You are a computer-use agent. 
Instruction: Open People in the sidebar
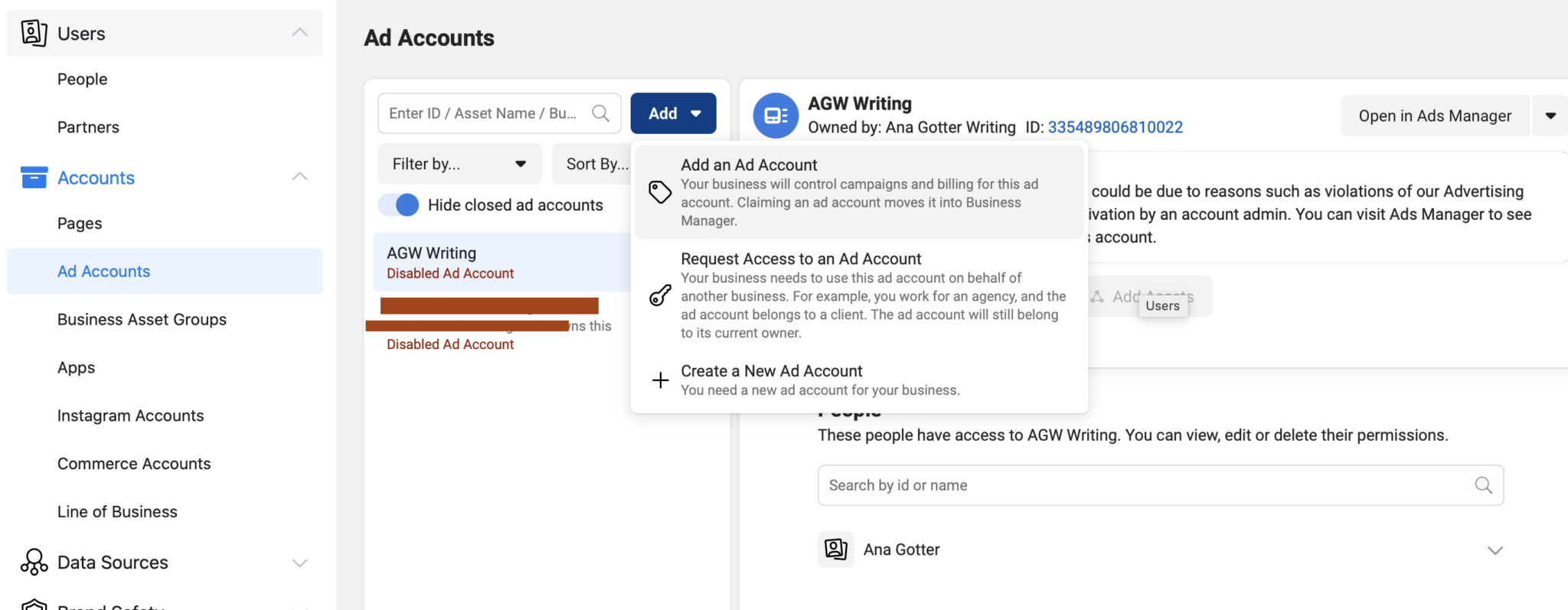click(x=82, y=79)
